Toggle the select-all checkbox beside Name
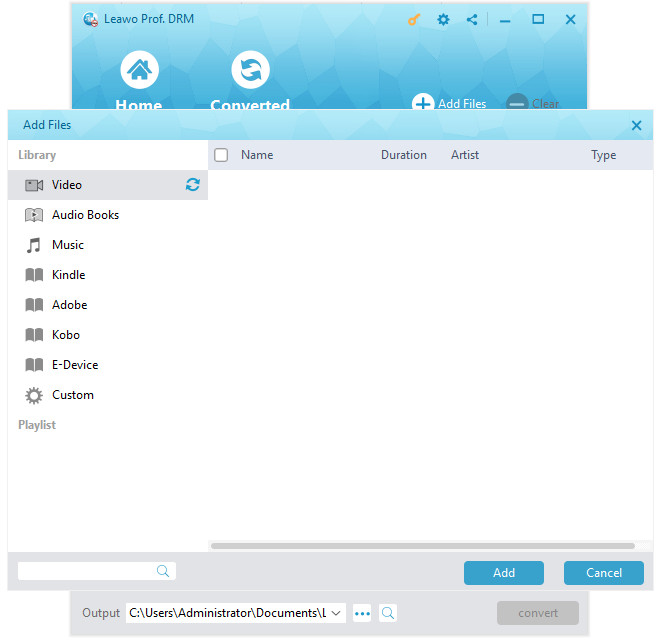Viewport: 664px width, 640px height. click(221, 155)
